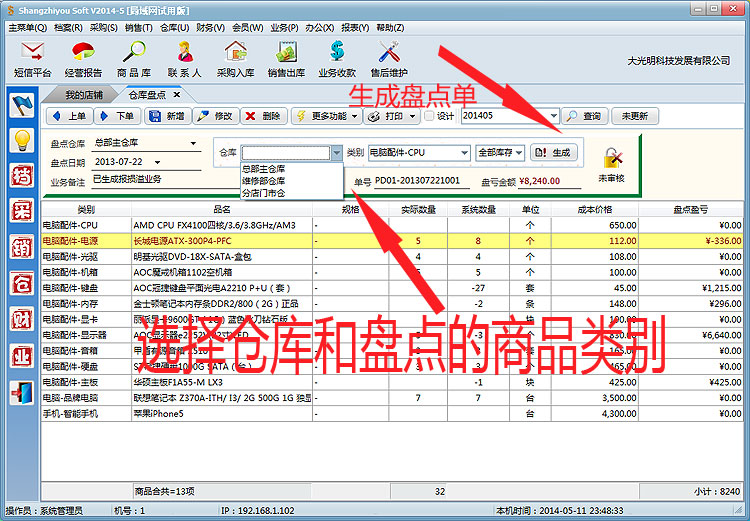This screenshot has height=521, width=750.
Task: Click 删除 delete toolbar button
Action: pyautogui.click(x=263, y=116)
